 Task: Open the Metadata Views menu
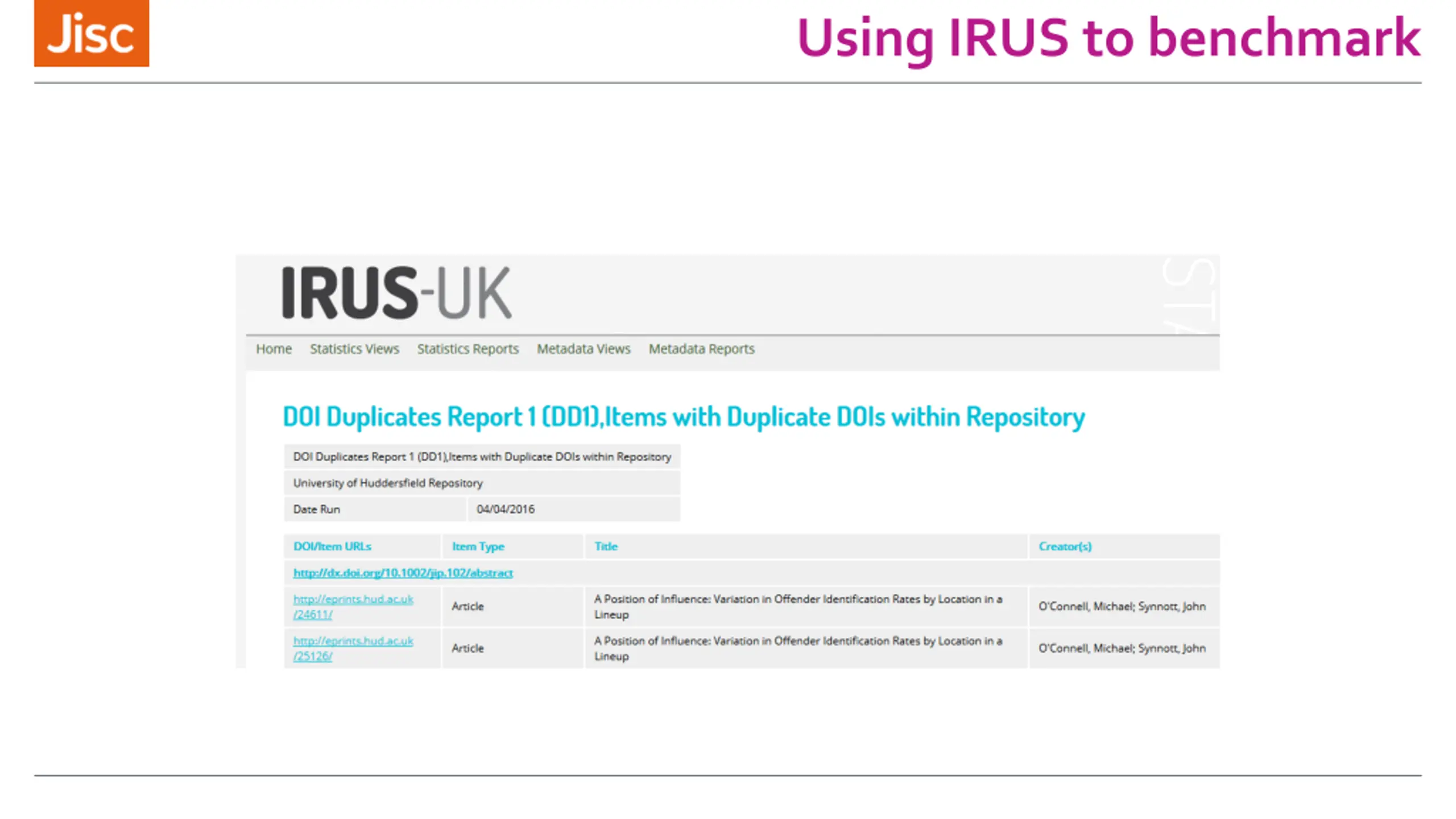tap(584, 349)
